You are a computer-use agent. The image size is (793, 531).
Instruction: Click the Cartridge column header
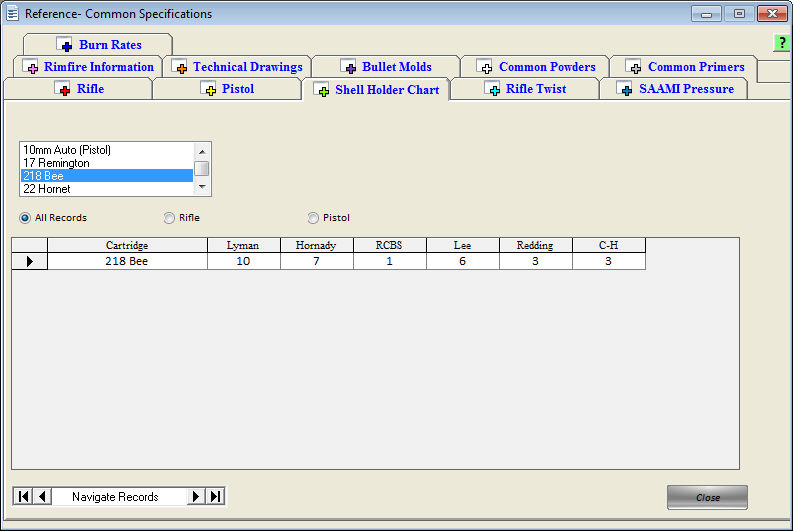coord(127,245)
